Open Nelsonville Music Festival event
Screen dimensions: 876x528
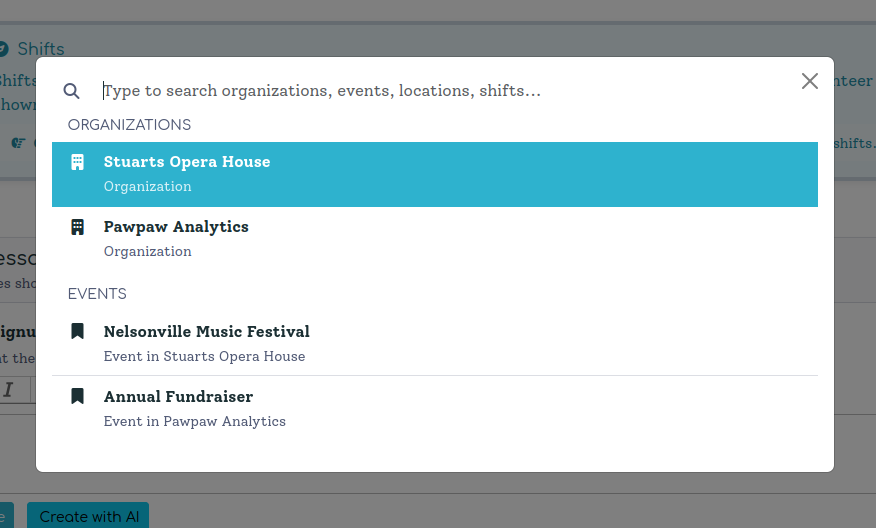[x=435, y=344]
